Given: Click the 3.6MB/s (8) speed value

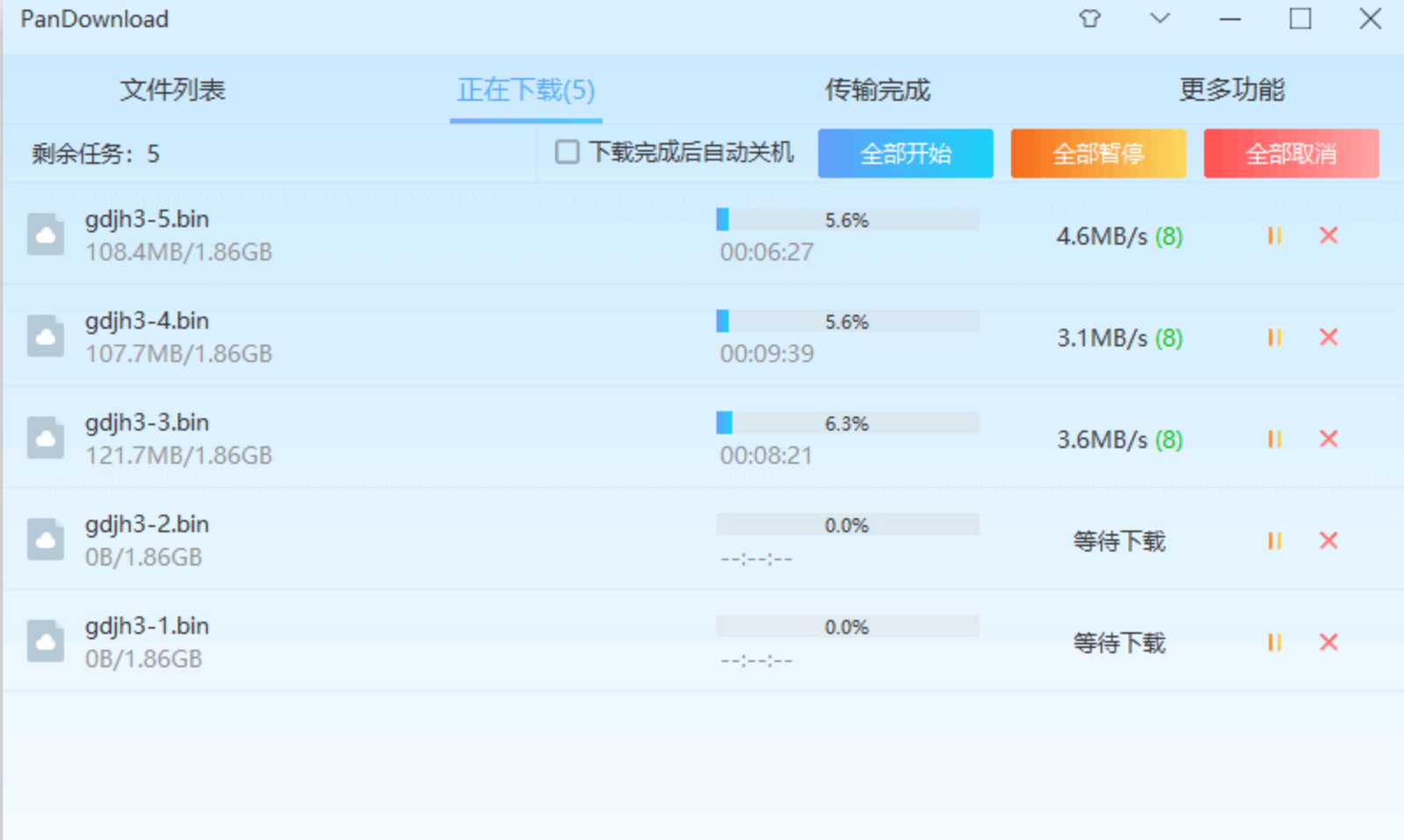Looking at the screenshot, I should pos(1120,439).
